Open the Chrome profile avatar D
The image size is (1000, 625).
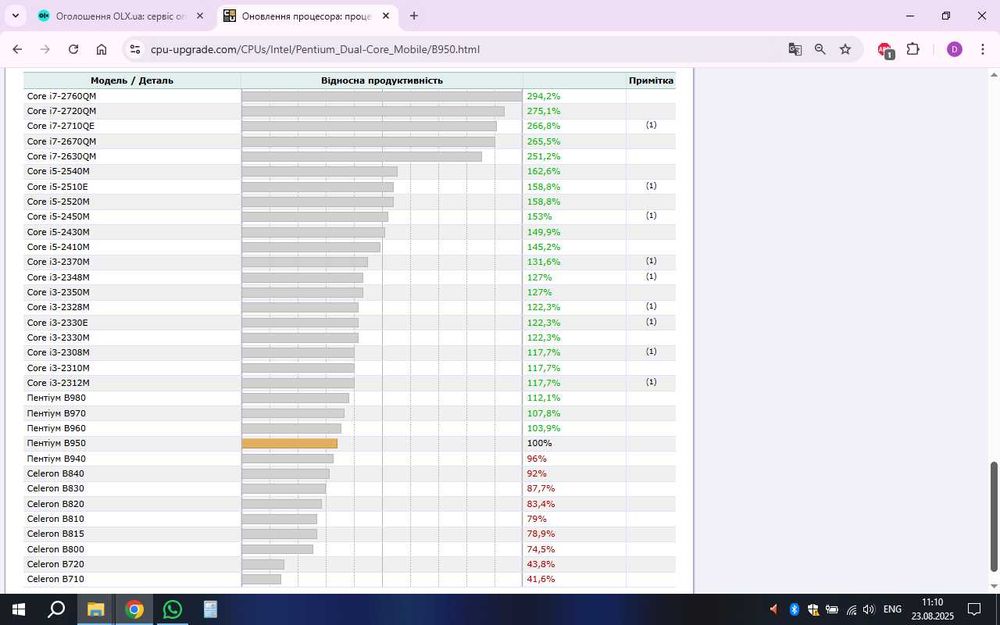(x=954, y=49)
